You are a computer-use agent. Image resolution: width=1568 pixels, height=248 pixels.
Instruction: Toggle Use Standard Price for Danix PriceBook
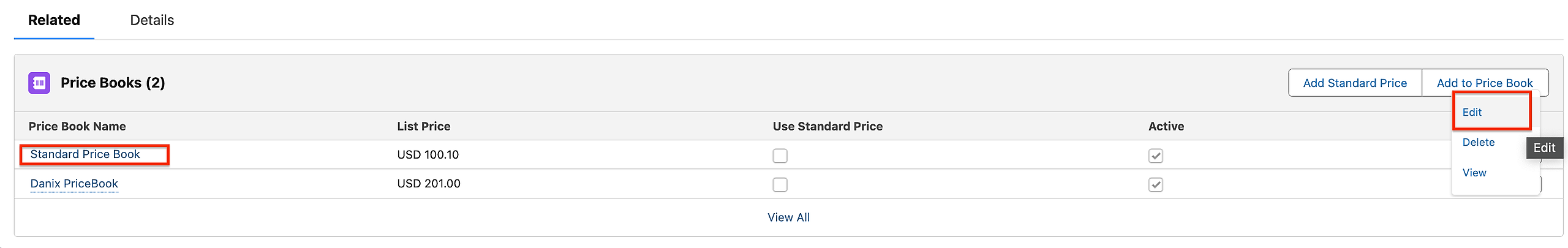(x=780, y=184)
